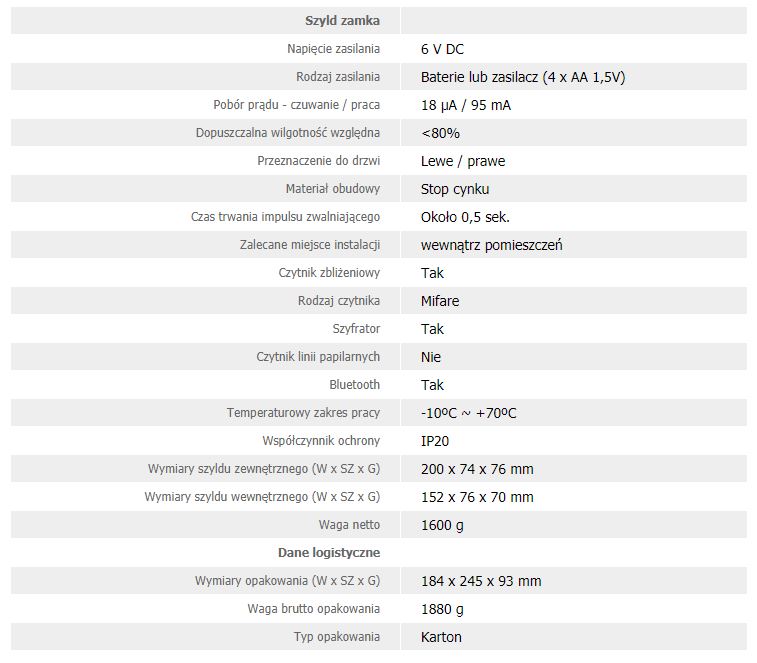This screenshot has width=757, height=663.
Task: Select the "Mifare" reader type value
Action: 440,301
